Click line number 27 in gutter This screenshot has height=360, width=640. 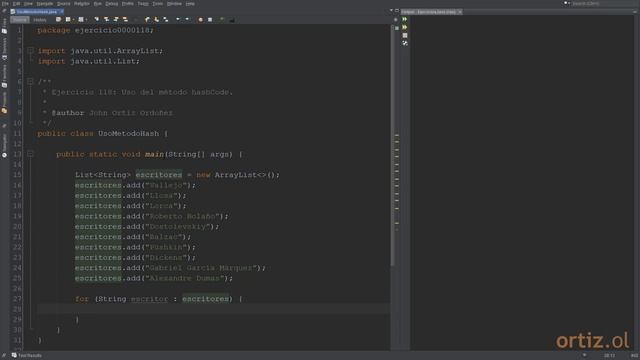pos(17,299)
